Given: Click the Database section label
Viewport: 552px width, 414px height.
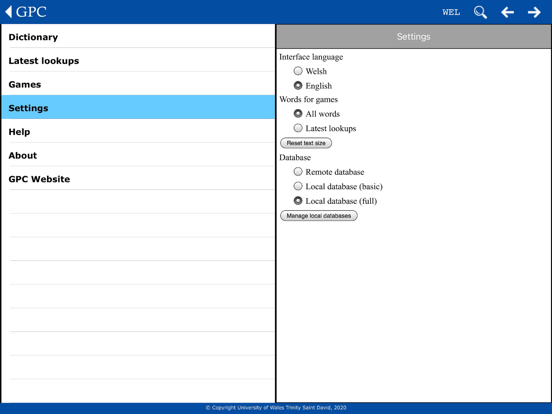Looking at the screenshot, I should coord(295,157).
